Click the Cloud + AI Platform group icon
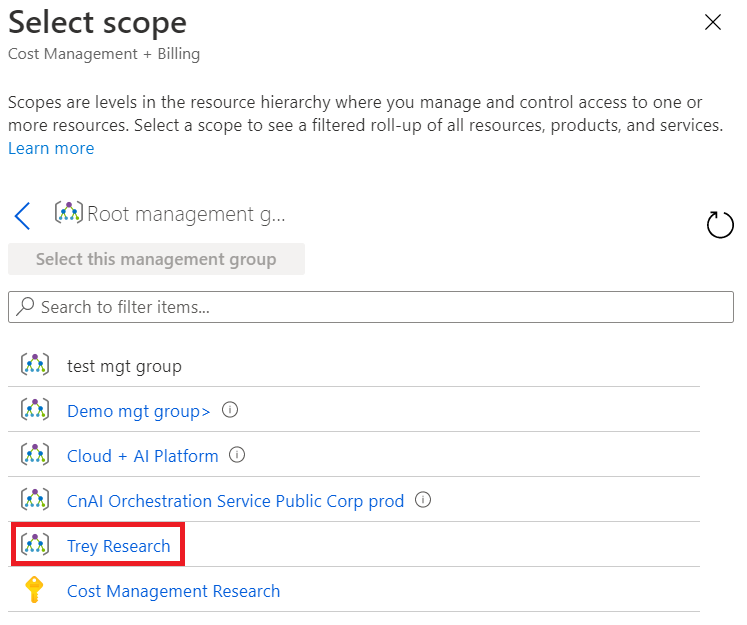The height and width of the screenshot is (625, 747). (x=35, y=455)
